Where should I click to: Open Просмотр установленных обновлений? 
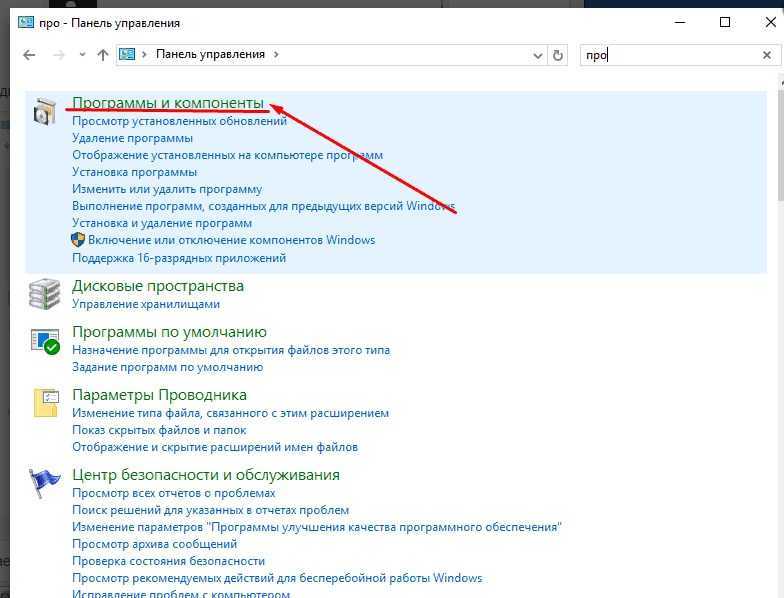[x=180, y=121]
